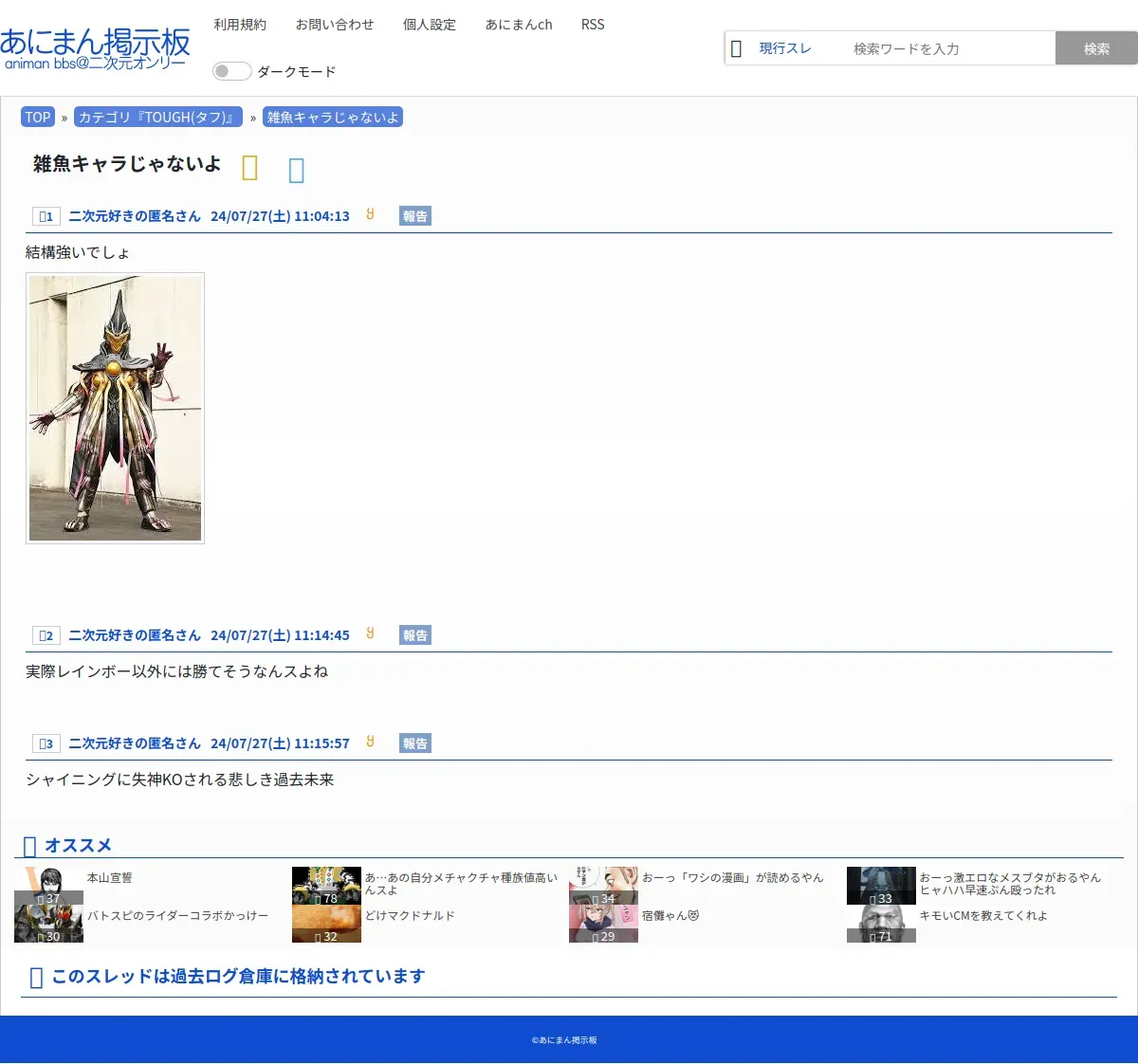The width and height of the screenshot is (1138, 1064).
Task: Click the archive icon beside 過去ログ notice
Action: (37, 978)
